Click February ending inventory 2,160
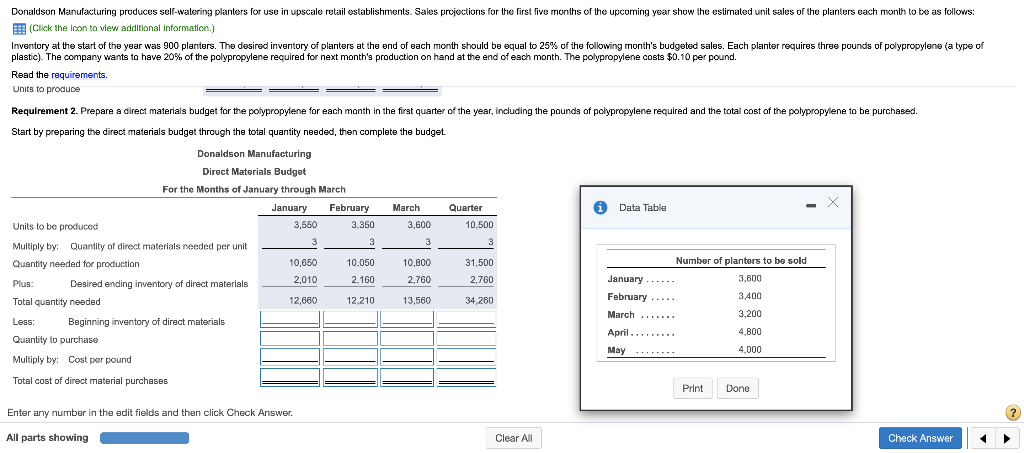Viewport: 1024px width, 453px height. click(363, 280)
